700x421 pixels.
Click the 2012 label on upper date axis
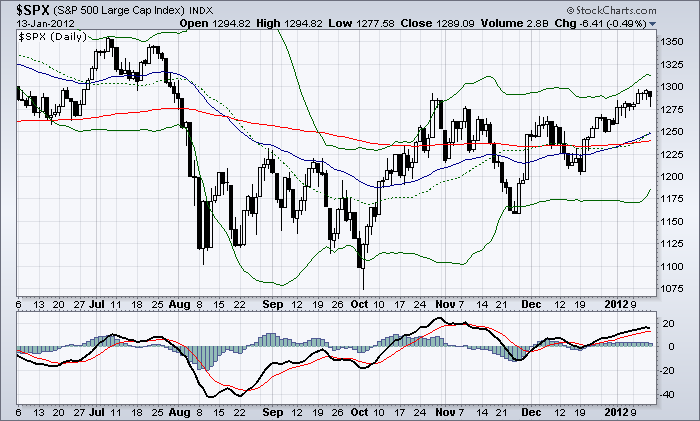click(617, 304)
